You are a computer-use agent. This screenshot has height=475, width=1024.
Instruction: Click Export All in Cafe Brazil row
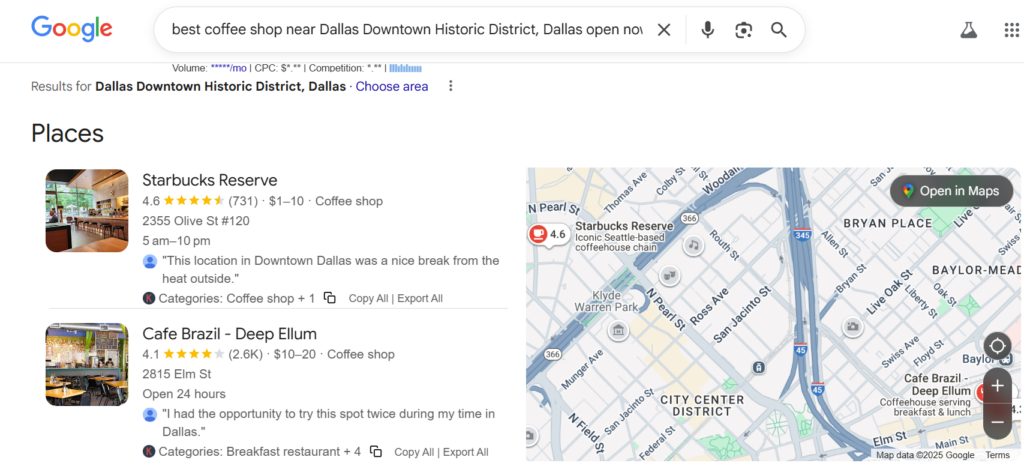(466, 452)
